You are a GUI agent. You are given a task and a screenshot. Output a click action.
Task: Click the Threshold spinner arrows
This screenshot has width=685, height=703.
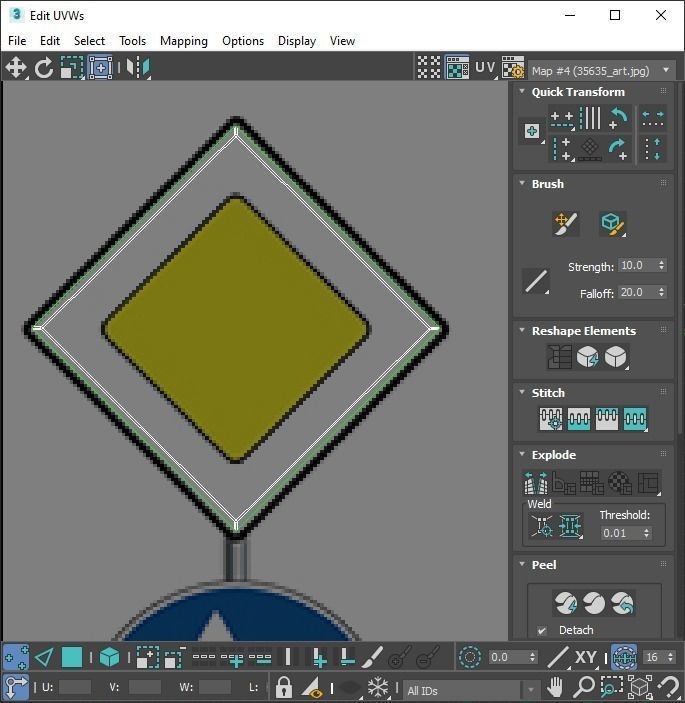pos(646,533)
